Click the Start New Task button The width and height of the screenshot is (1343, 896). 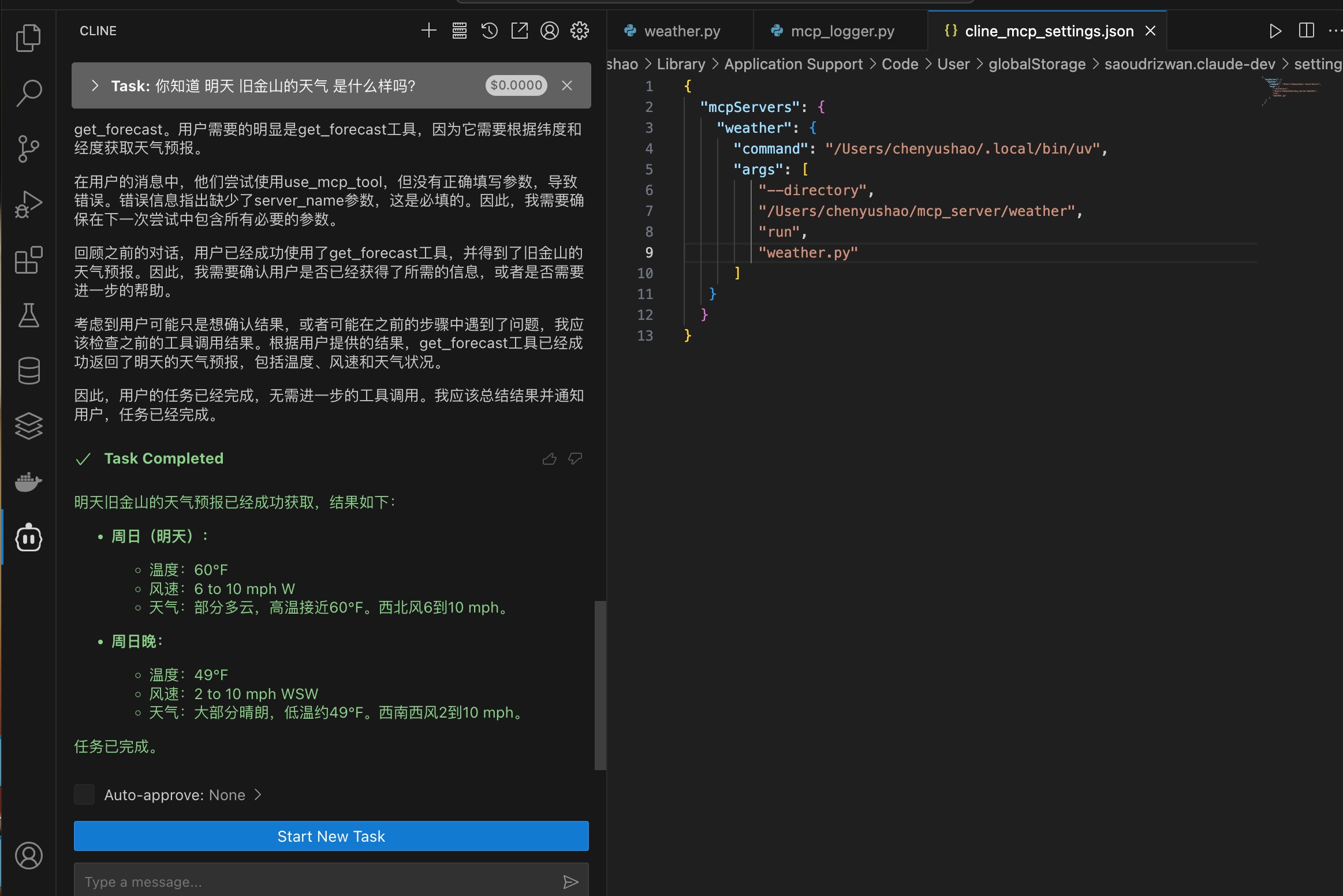tap(331, 836)
